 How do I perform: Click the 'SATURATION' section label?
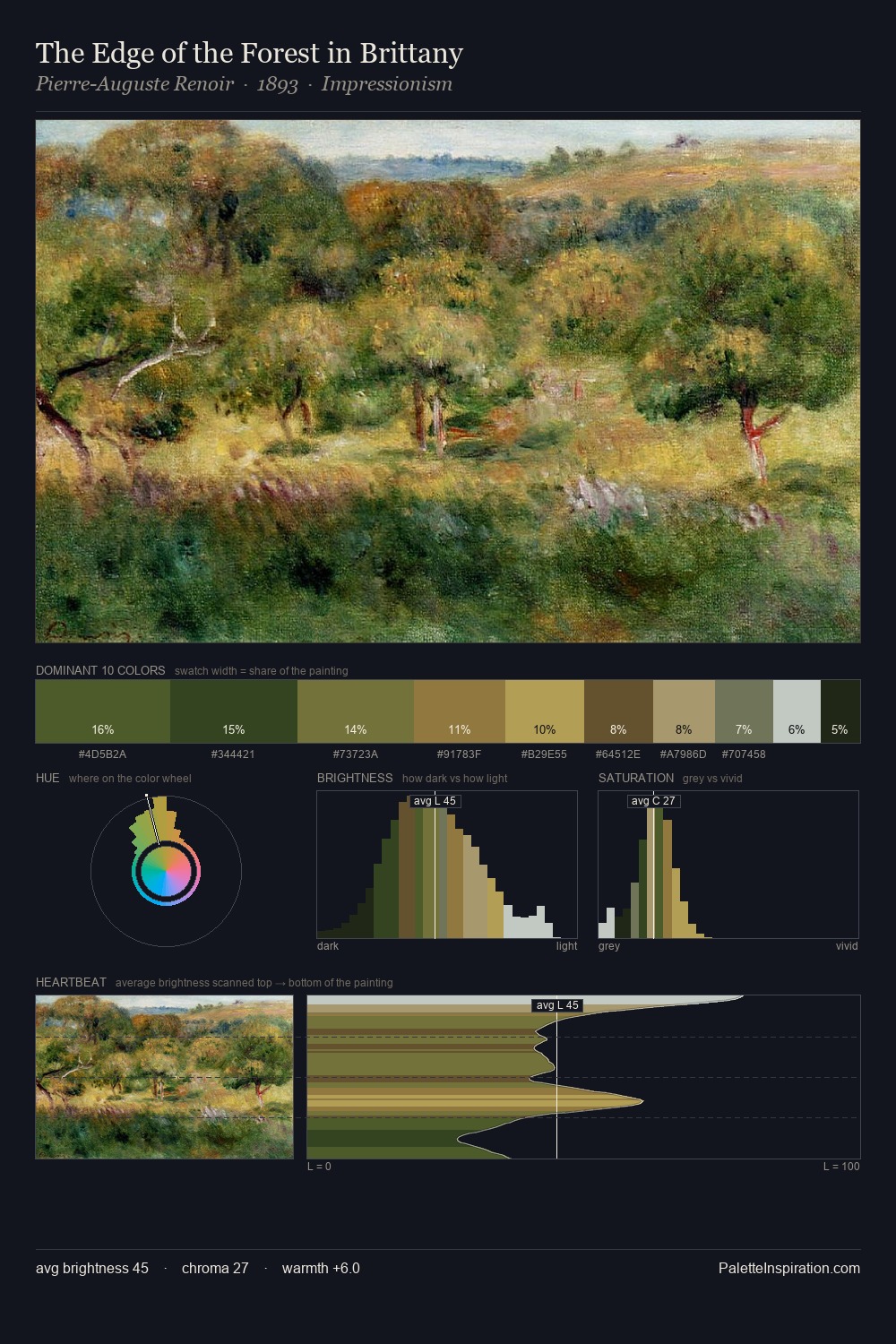click(636, 778)
